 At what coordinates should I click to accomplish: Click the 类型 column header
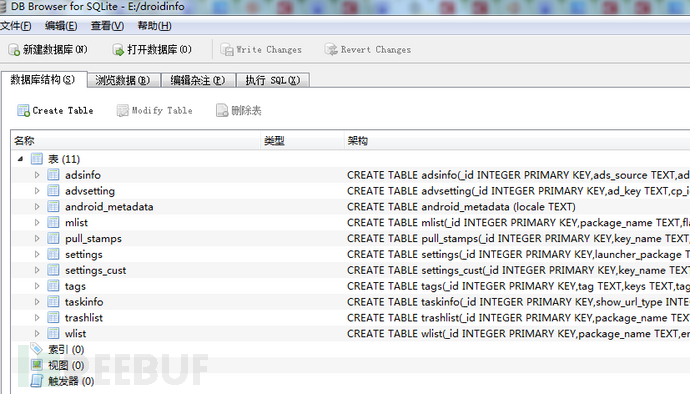(302, 141)
